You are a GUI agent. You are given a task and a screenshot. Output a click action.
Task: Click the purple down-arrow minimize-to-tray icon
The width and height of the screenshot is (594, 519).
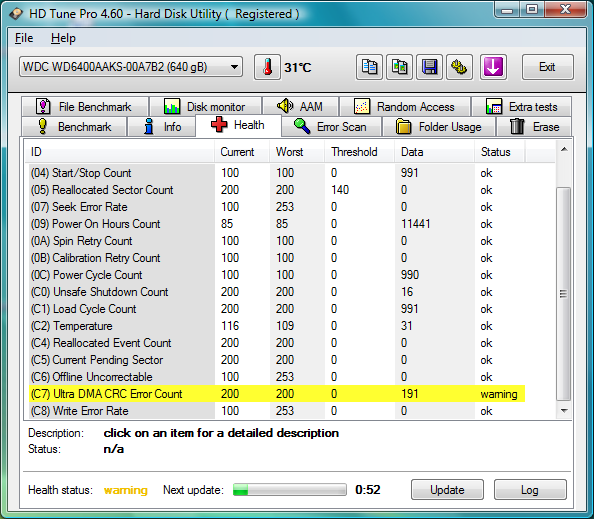[493, 67]
